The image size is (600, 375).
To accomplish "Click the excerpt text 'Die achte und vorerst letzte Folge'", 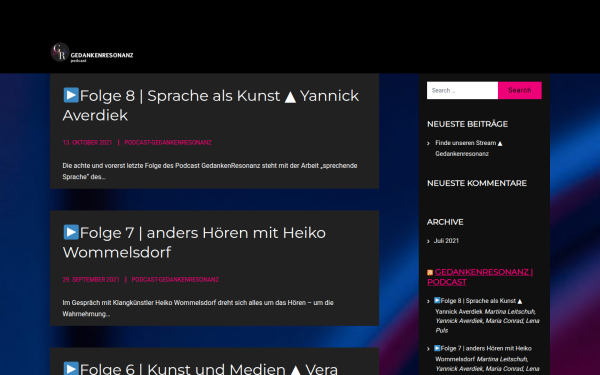I will tap(210, 171).
